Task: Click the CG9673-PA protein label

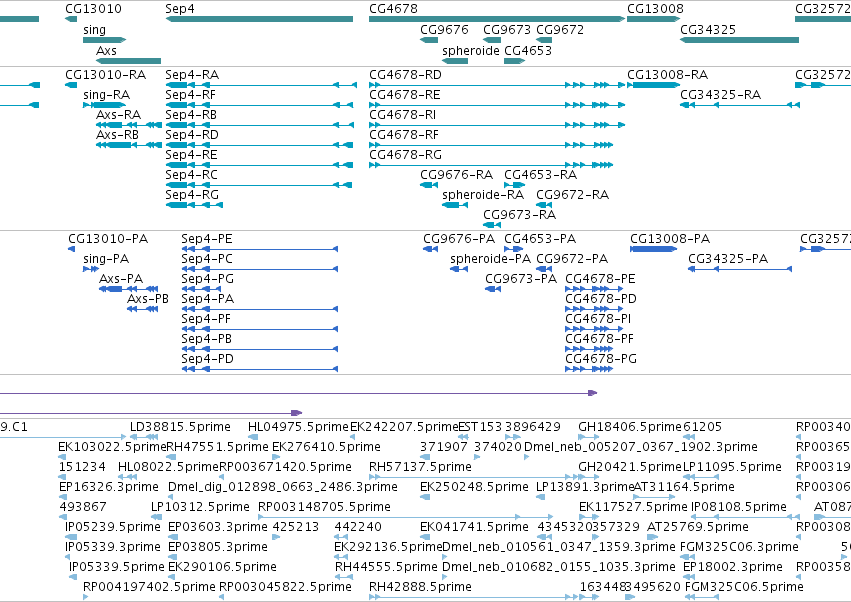Action: pyautogui.click(x=521, y=279)
